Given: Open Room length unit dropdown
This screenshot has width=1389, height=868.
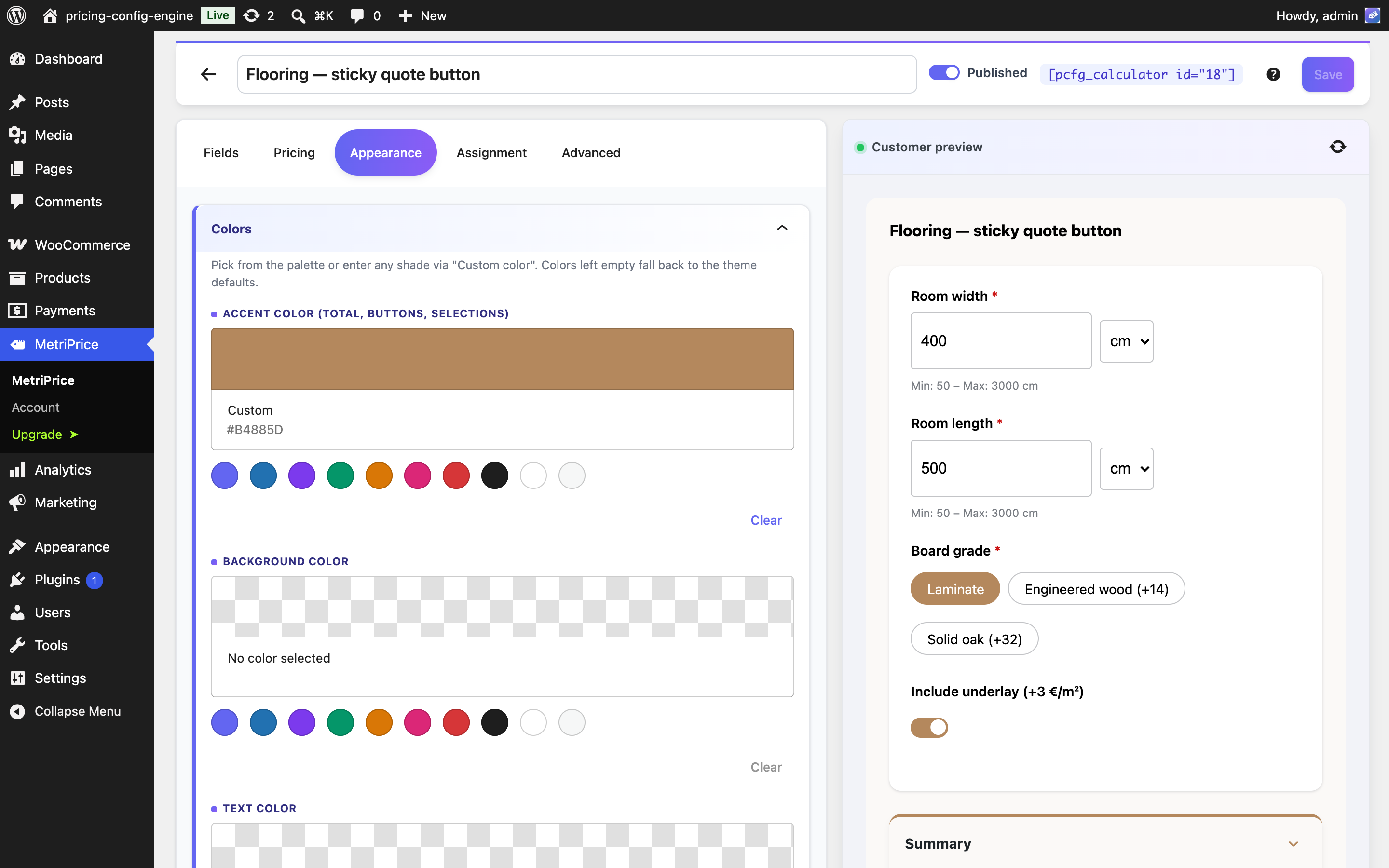Looking at the screenshot, I should [1126, 468].
